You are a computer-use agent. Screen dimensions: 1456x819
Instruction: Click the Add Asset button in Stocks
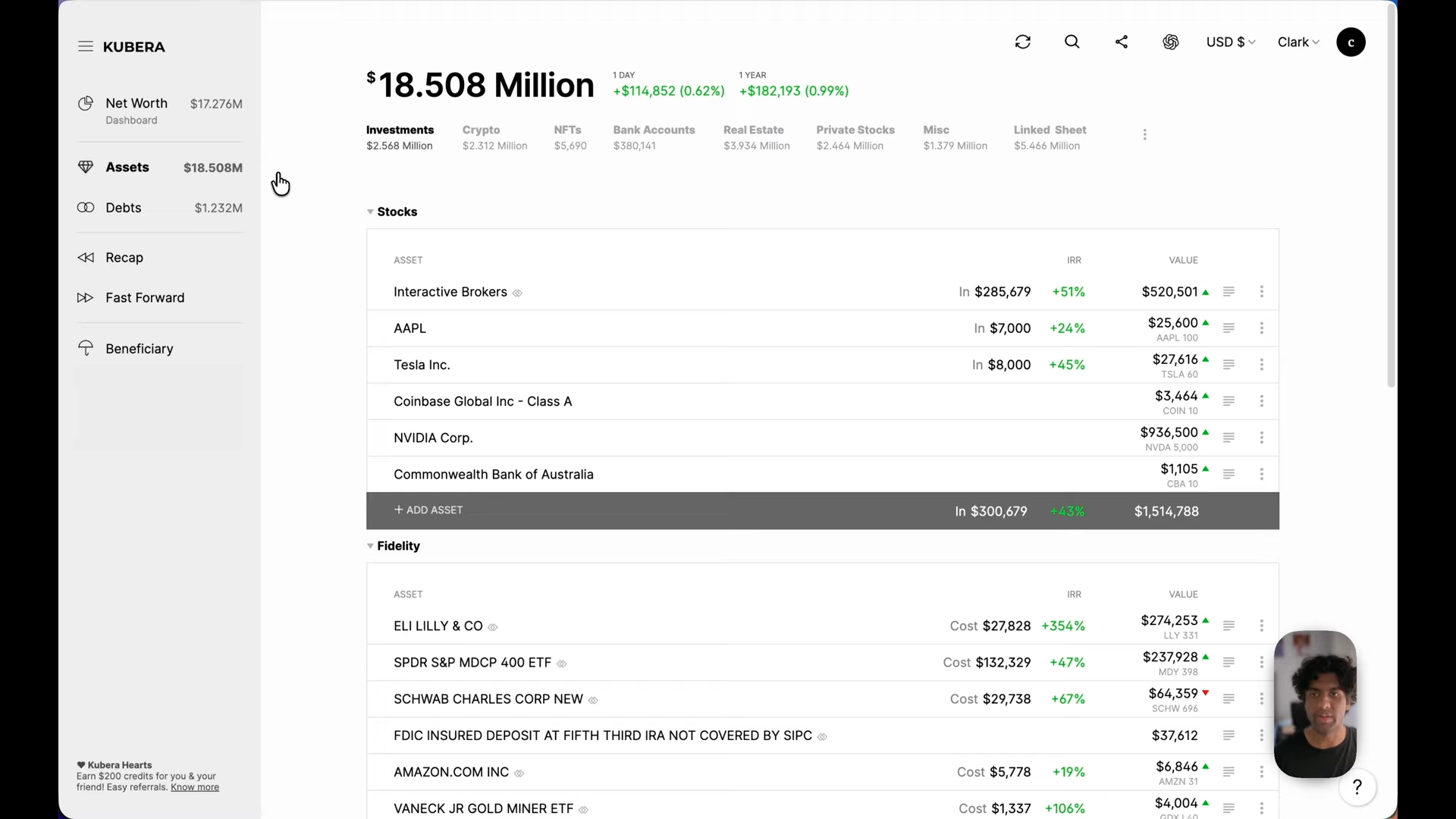tap(428, 510)
